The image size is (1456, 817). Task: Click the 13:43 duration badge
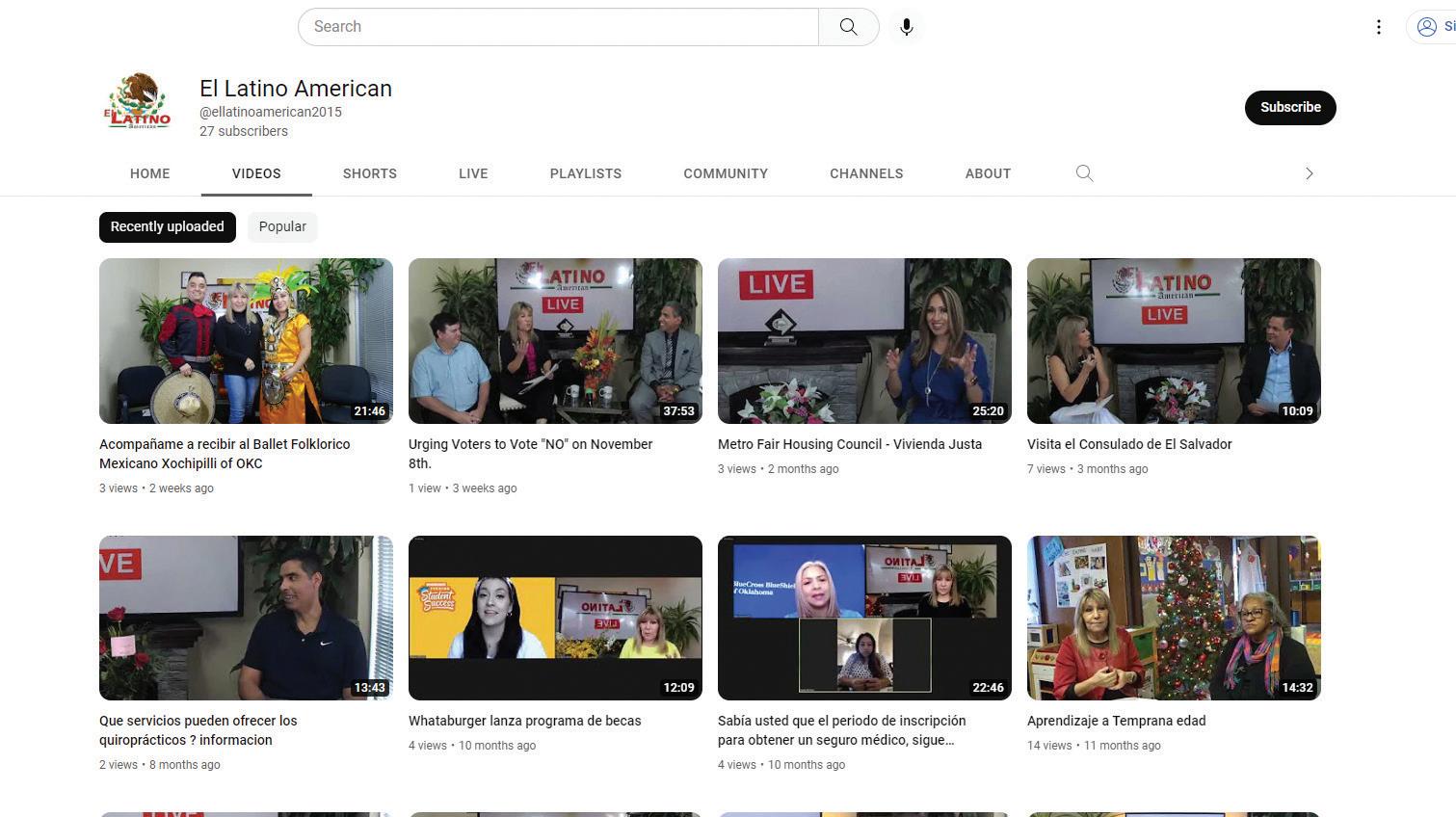click(x=369, y=688)
